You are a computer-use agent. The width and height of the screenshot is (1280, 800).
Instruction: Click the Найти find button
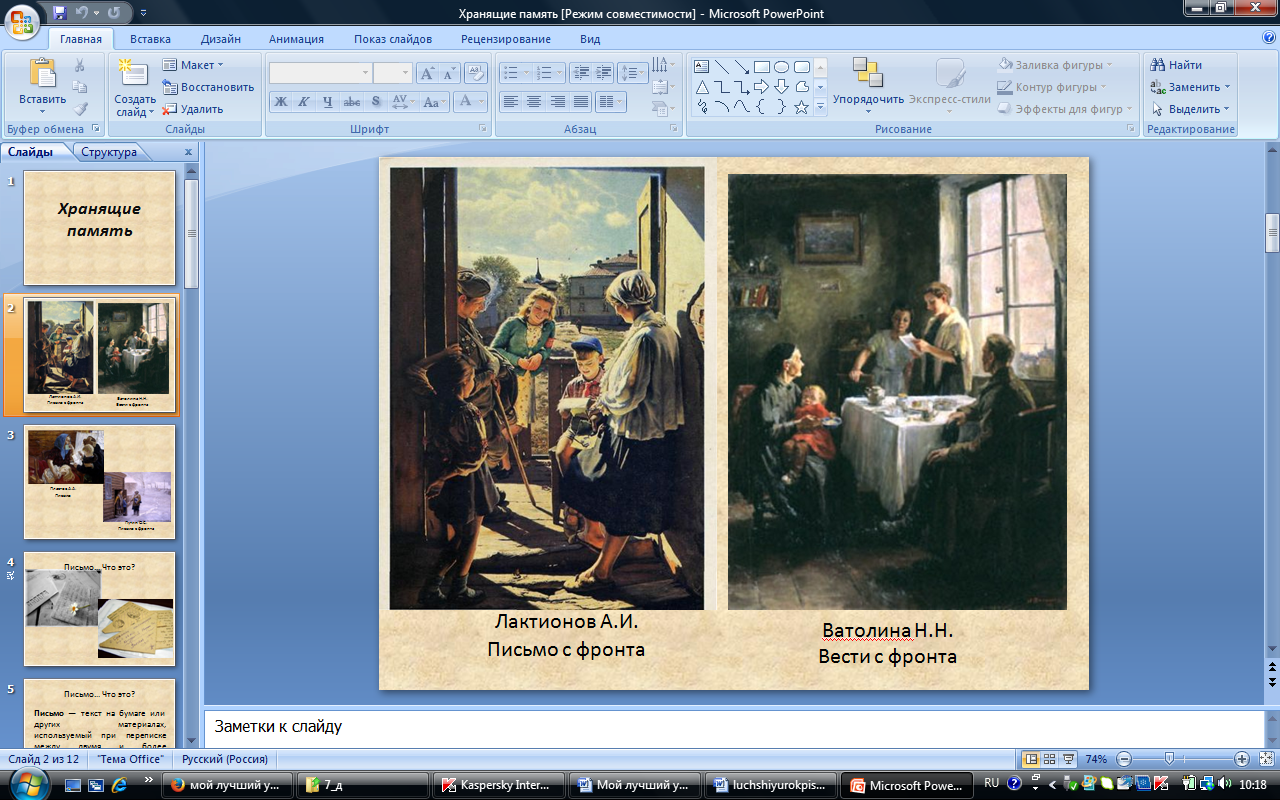coord(1177,65)
